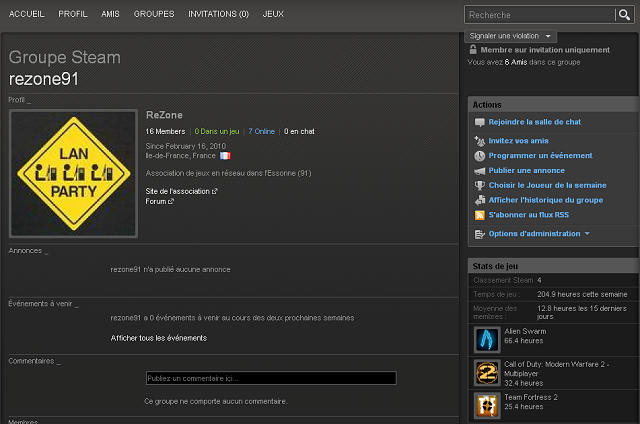
Task: Open the GROUPES menu item
Action: (x=154, y=14)
